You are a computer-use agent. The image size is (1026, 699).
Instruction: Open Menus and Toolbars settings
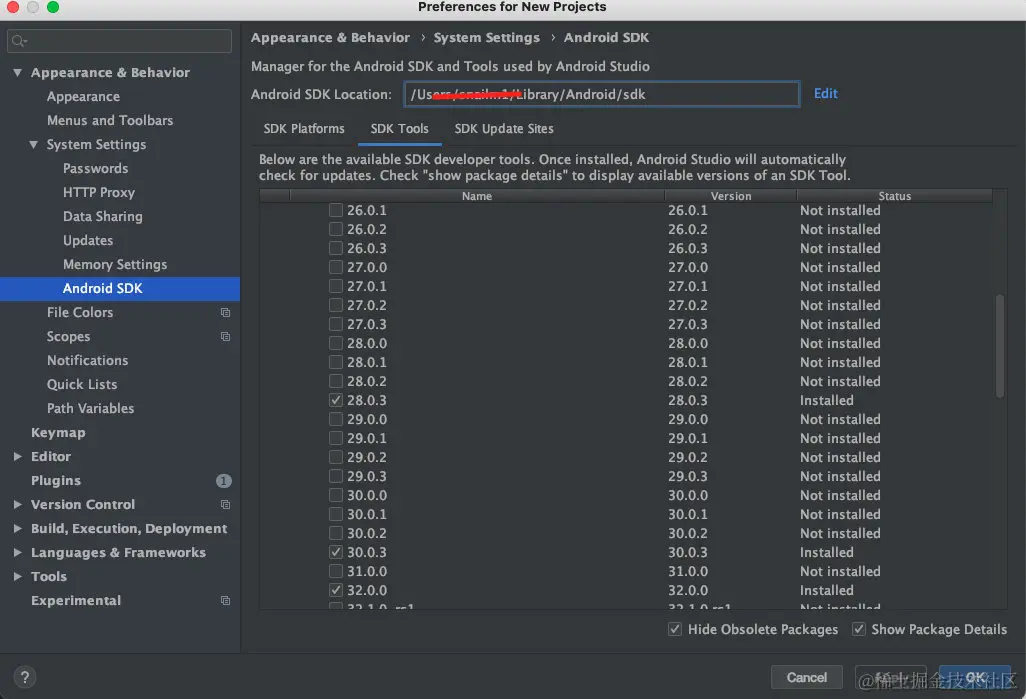coord(110,120)
